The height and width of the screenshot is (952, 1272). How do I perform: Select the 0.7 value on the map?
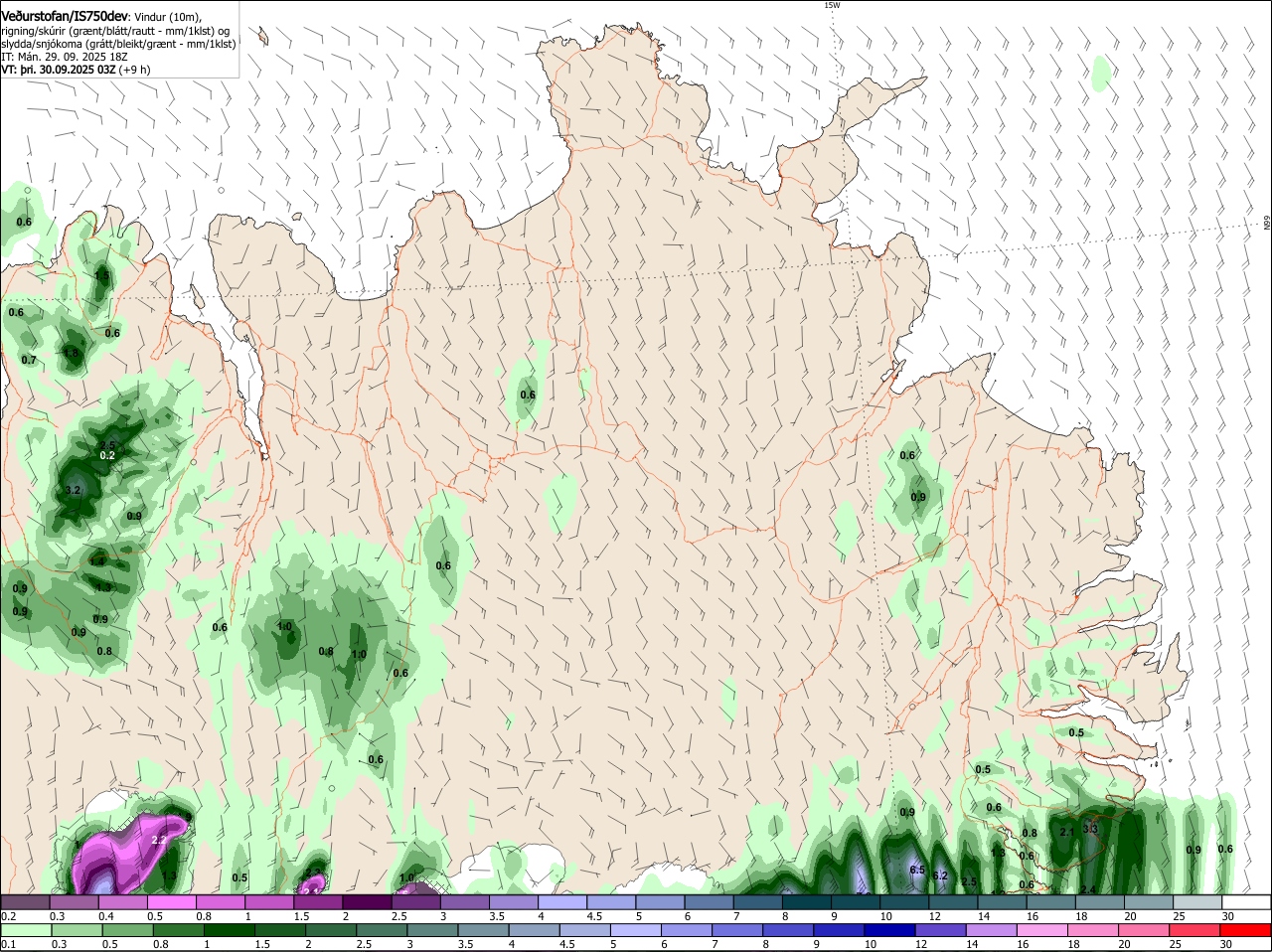point(29,360)
